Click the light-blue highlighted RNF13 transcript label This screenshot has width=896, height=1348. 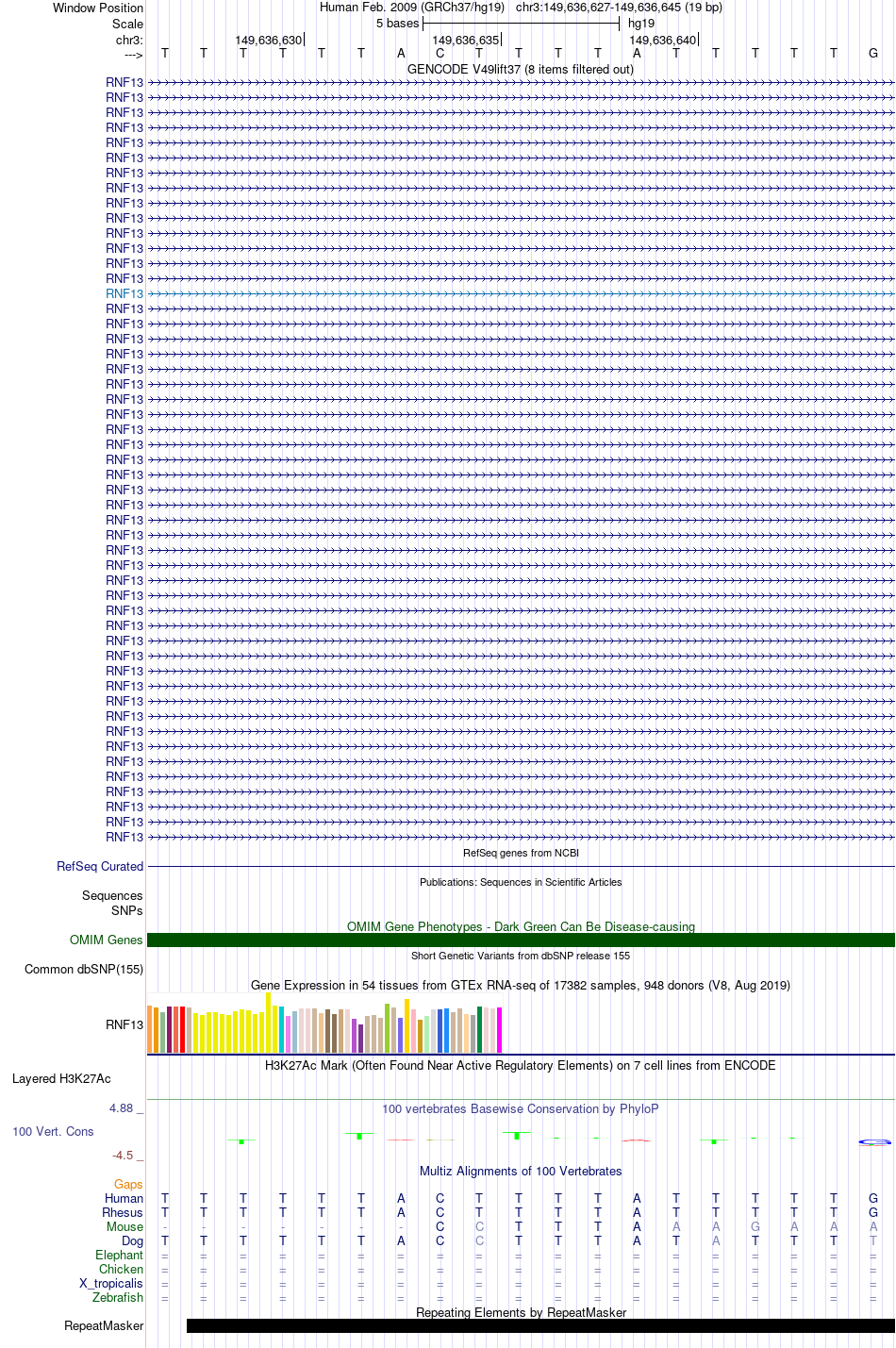124,294
